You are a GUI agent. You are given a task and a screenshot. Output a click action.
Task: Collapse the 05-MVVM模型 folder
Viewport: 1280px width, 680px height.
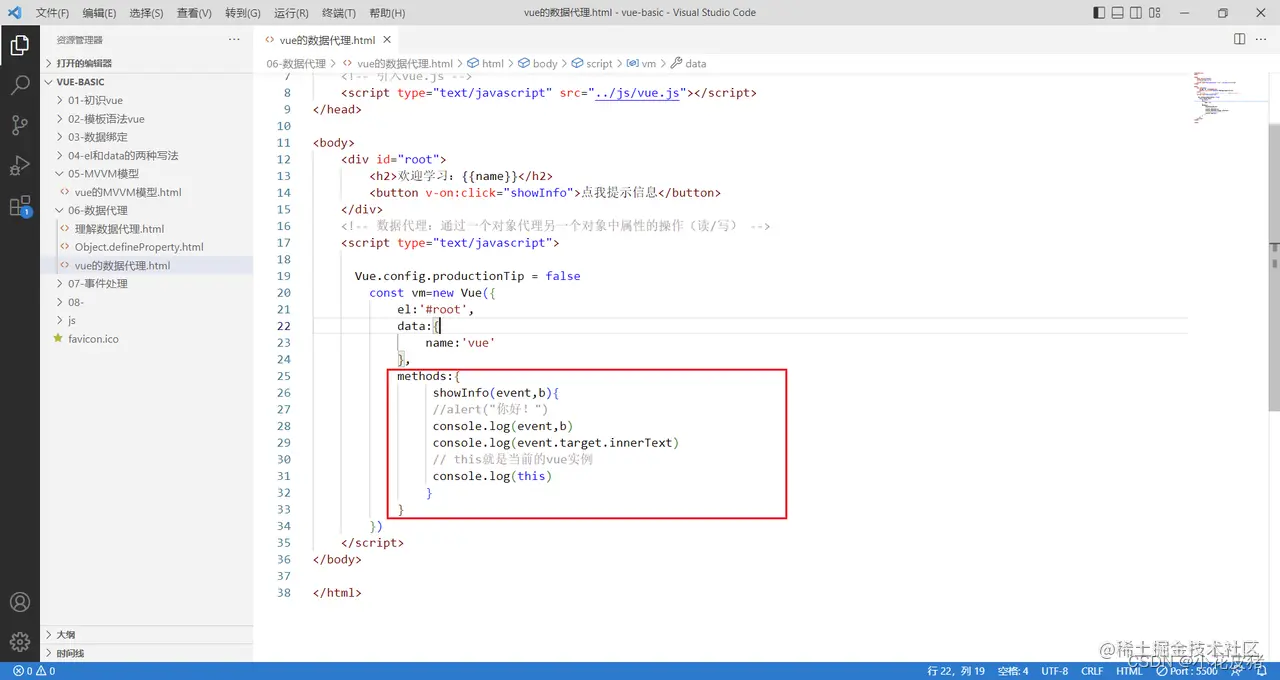coord(147,173)
